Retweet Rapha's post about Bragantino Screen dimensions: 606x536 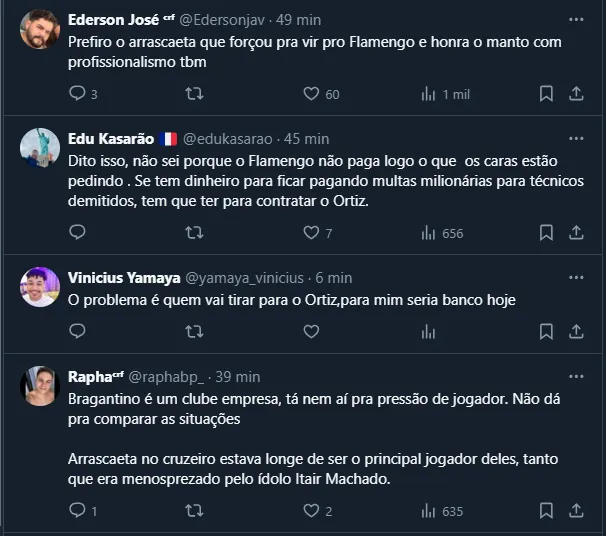(195, 511)
